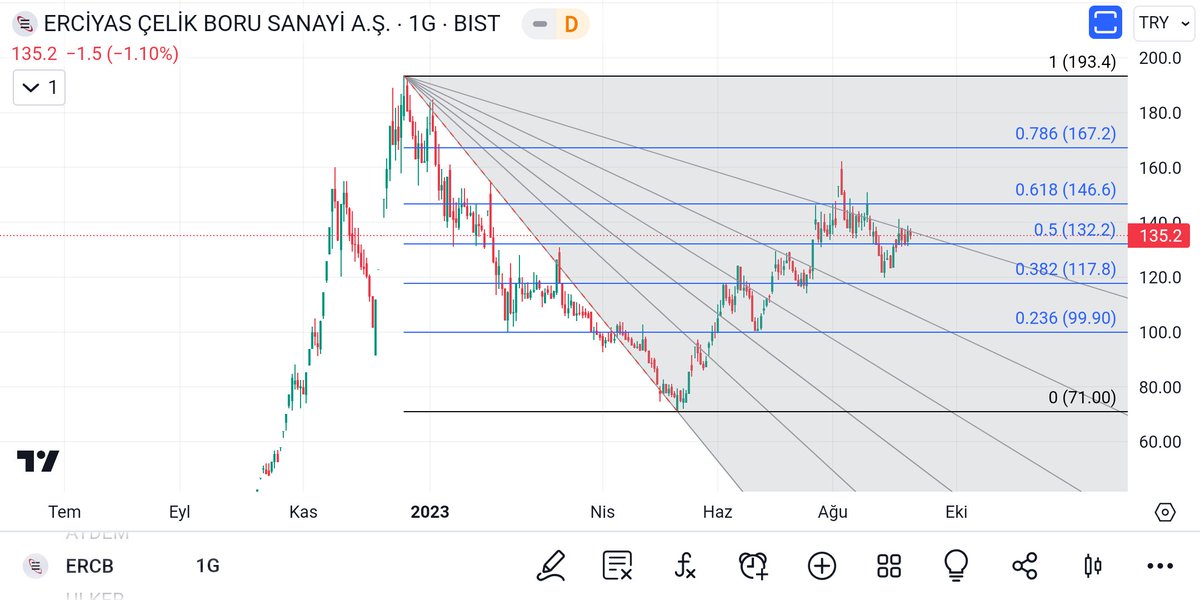Tap the Nis month on time axis

602,512
